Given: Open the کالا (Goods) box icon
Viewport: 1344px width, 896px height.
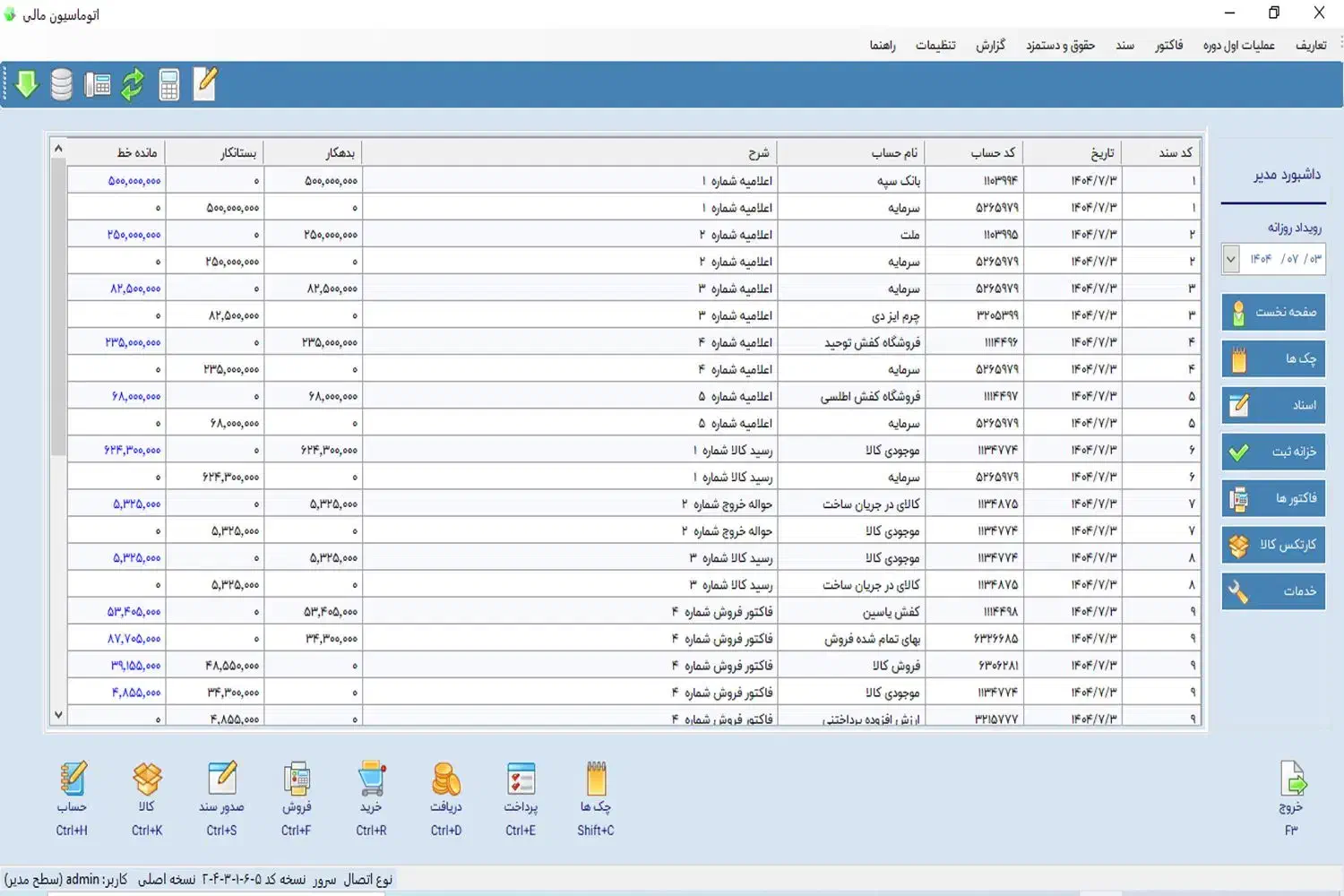Looking at the screenshot, I should click(147, 780).
